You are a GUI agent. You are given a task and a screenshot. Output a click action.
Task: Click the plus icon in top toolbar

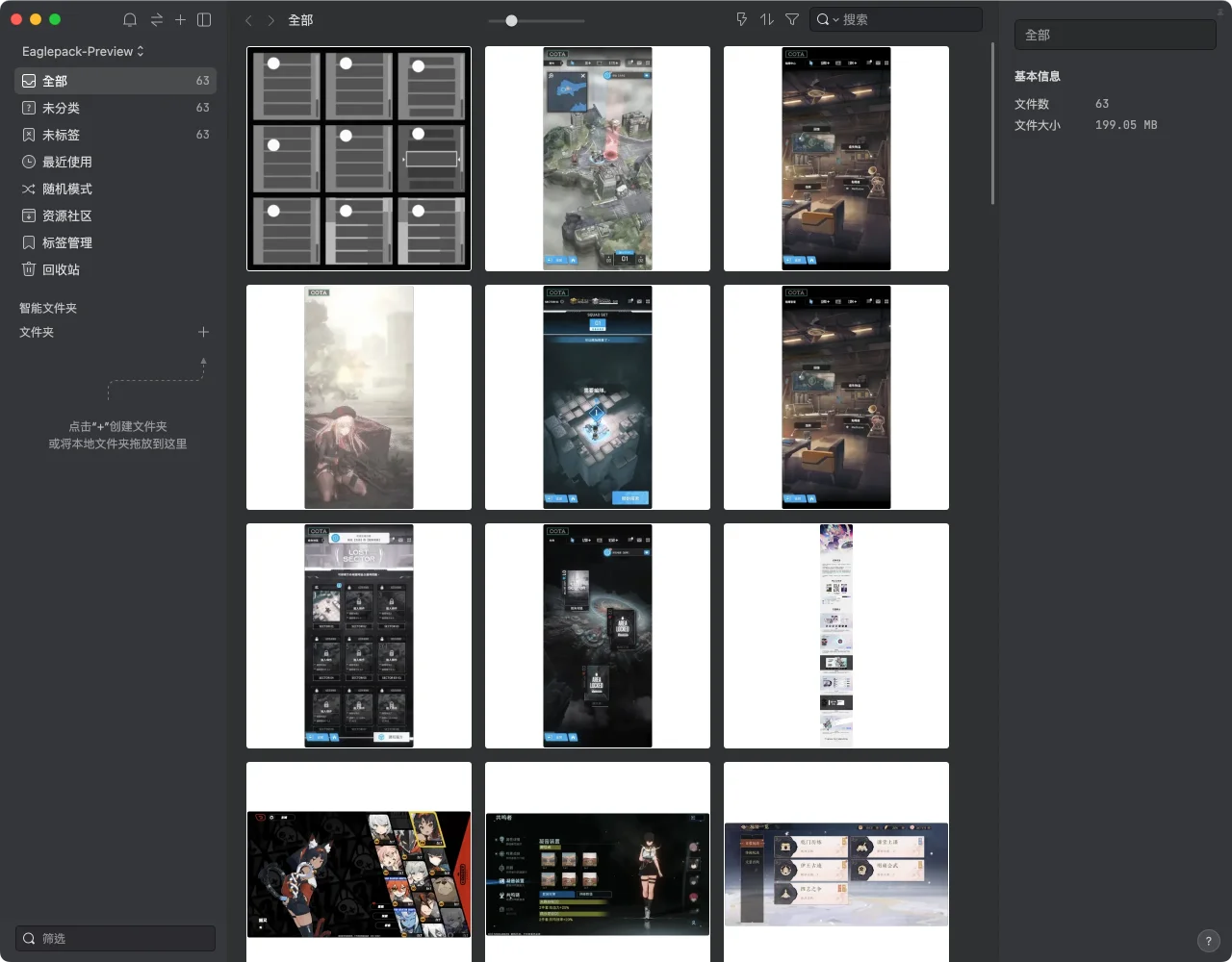pyautogui.click(x=180, y=20)
